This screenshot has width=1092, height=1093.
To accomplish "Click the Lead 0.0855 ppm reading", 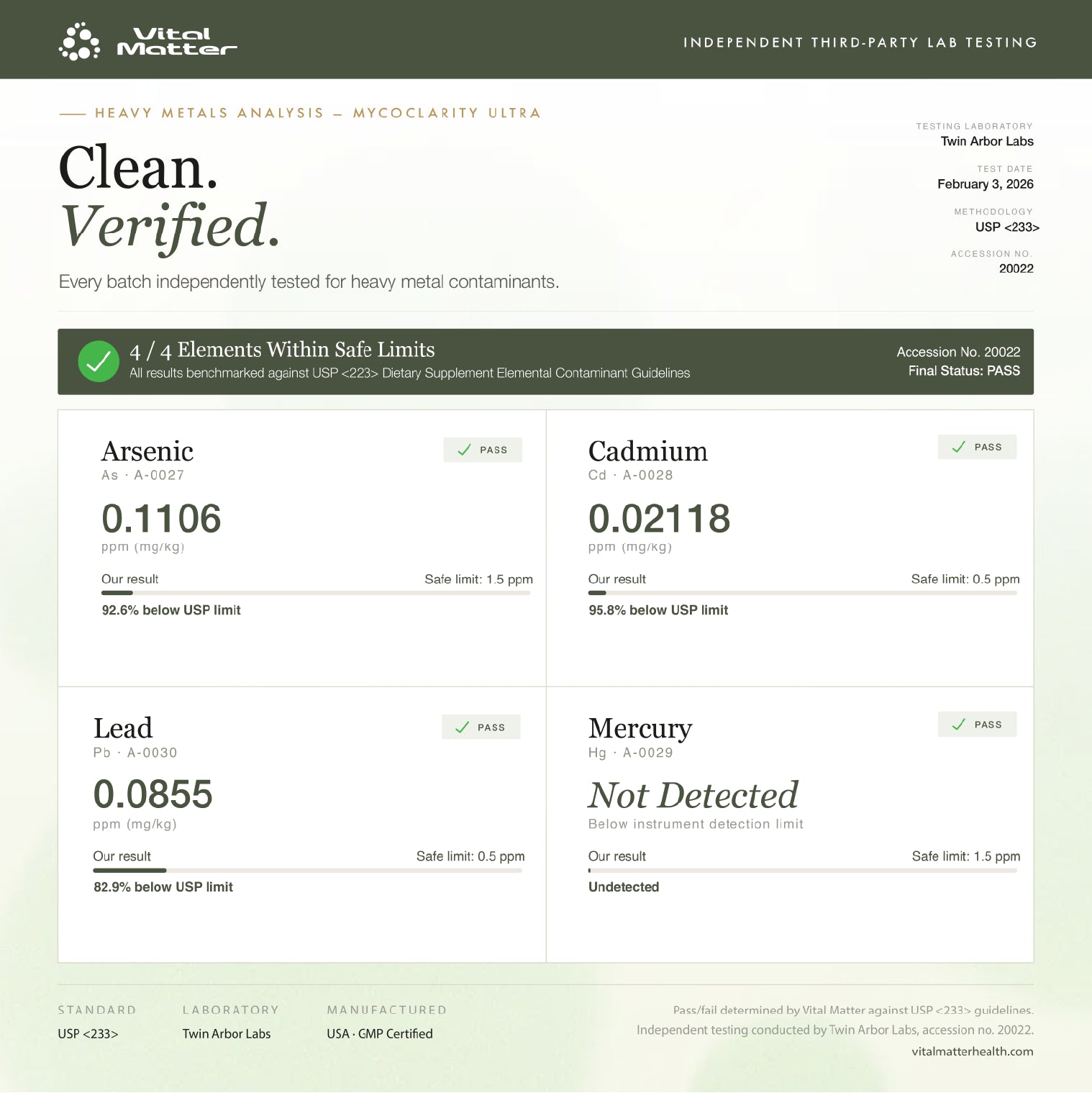I will pos(153,794).
